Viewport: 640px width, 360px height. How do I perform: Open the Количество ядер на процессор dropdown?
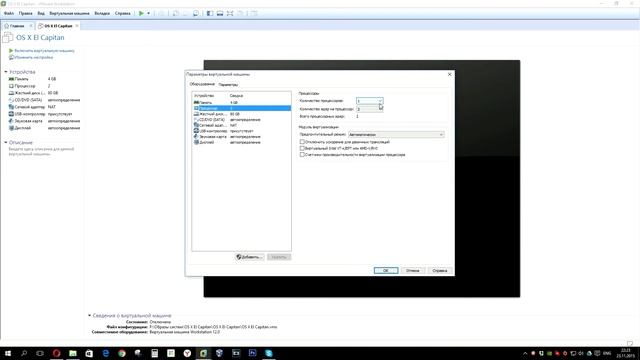[369, 109]
